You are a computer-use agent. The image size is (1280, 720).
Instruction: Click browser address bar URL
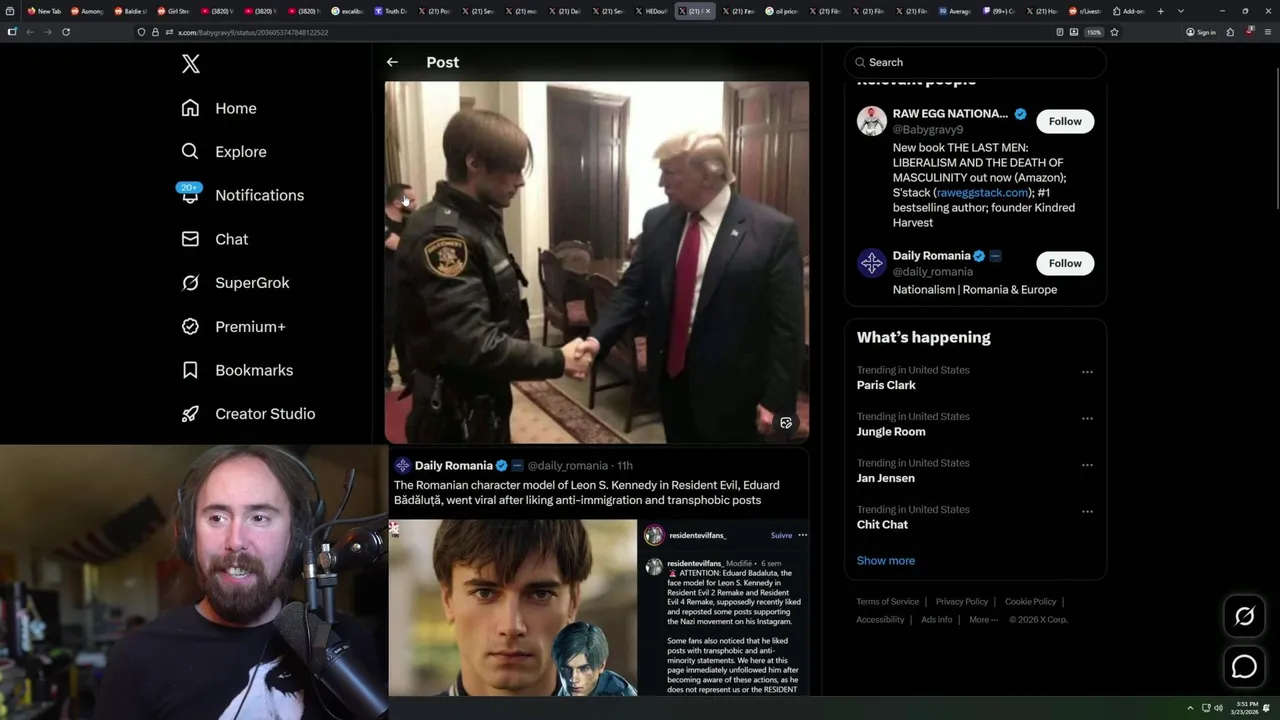click(253, 32)
